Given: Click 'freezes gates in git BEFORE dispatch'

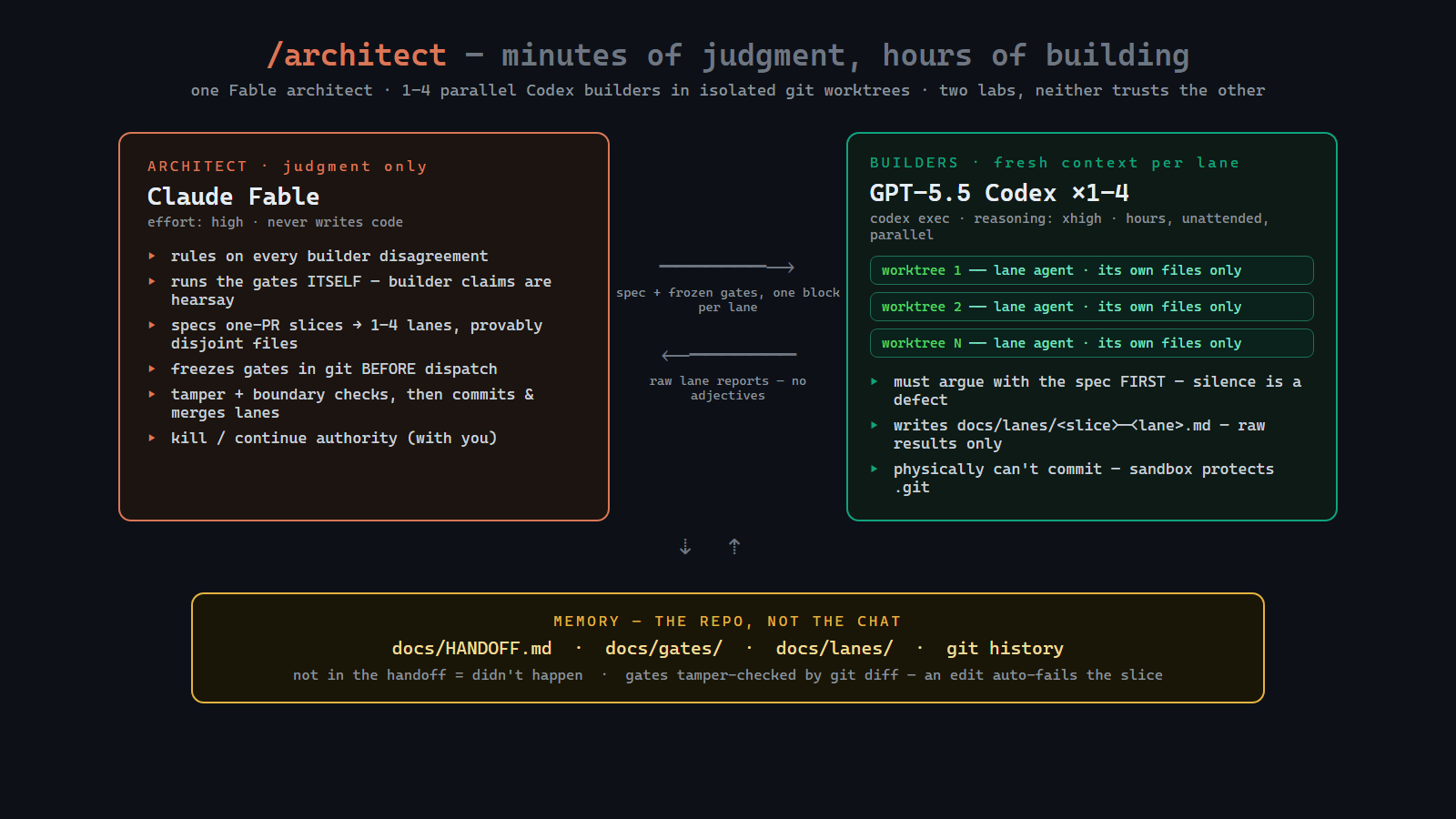Looking at the screenshot, I should (x=334, y=369).
